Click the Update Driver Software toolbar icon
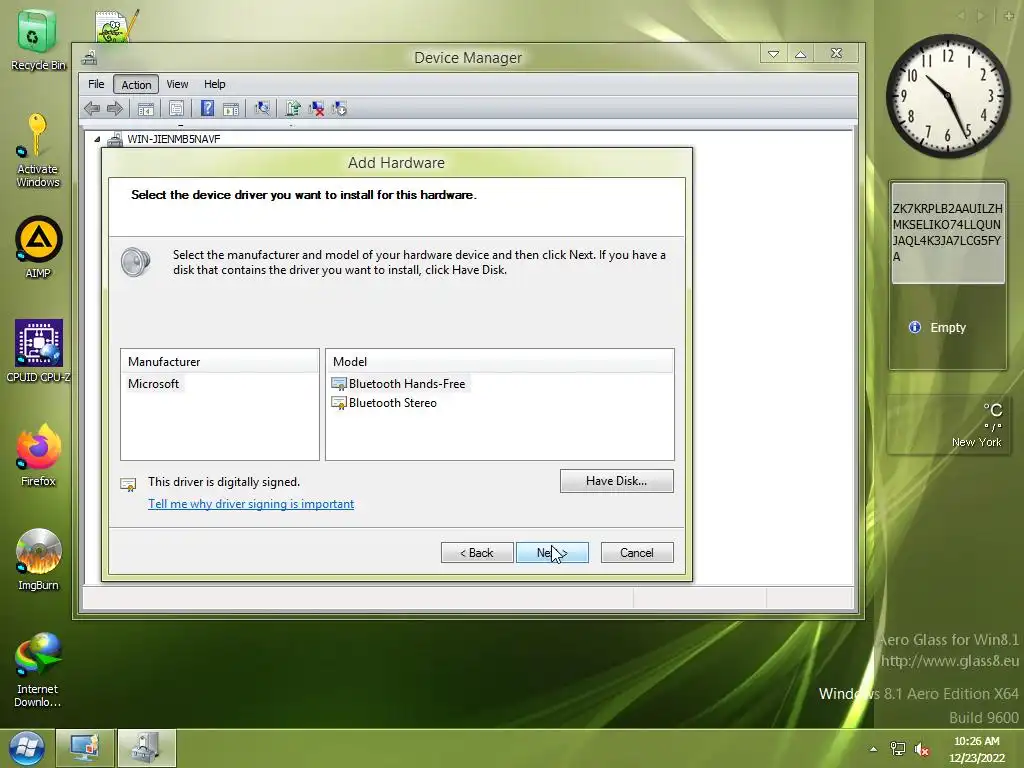The height and width of the screenshot is (768, 1024). [293, 108]
